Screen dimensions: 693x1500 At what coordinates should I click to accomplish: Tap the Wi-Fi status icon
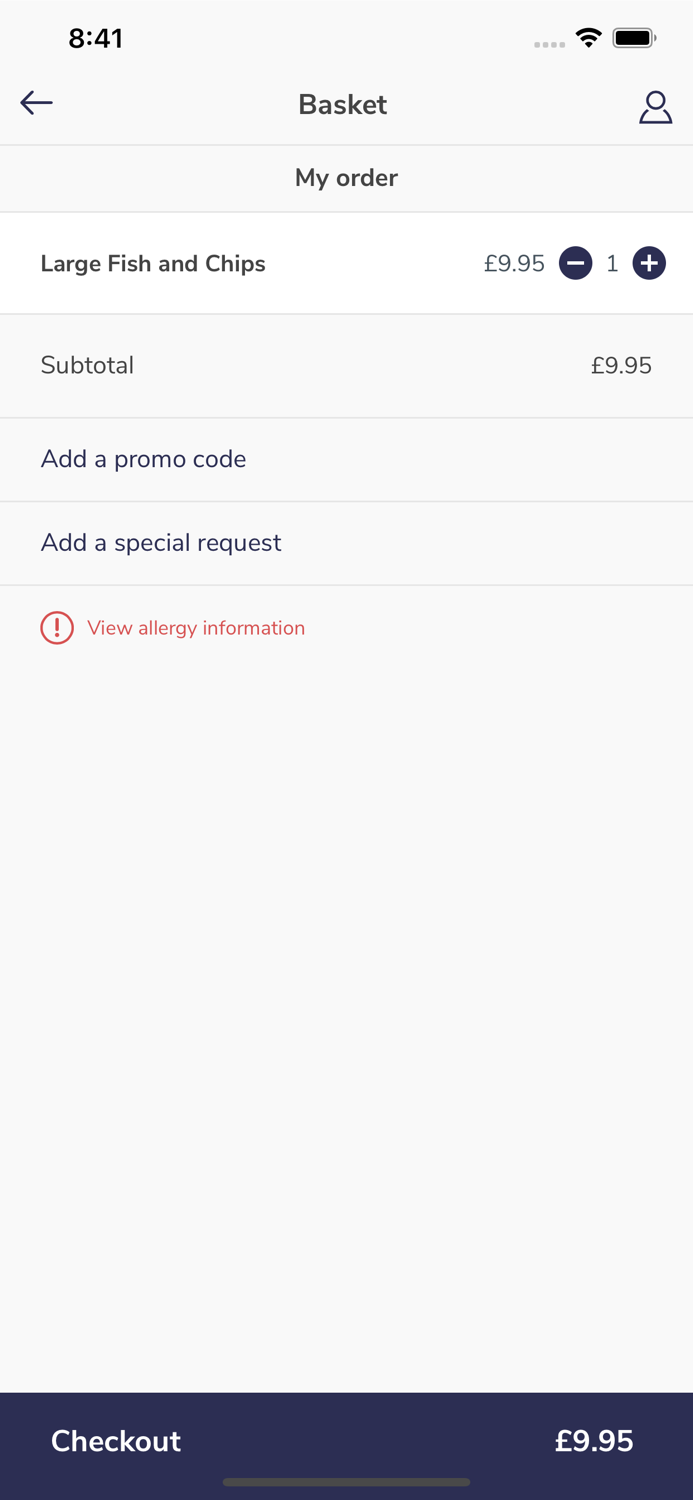tap(589, 39)
